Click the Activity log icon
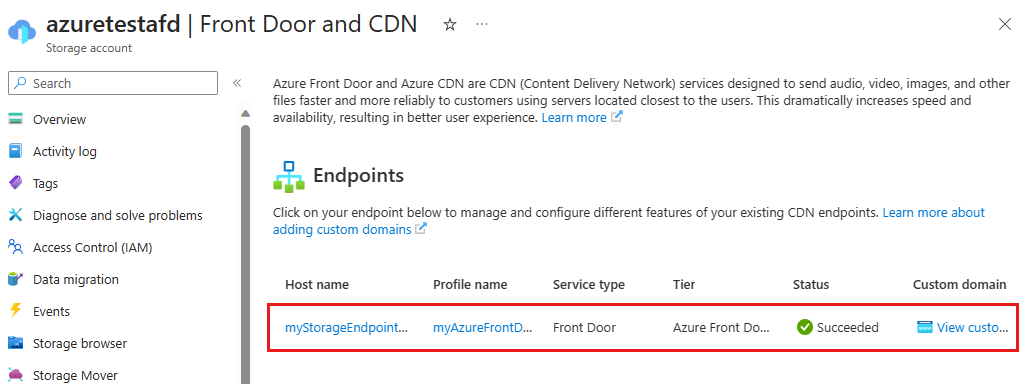1028x384 pixels. 15,151
